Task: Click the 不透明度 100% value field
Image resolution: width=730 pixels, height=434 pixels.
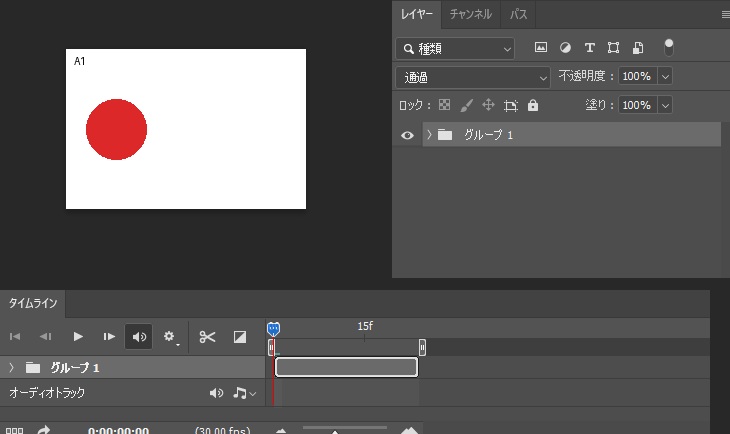Action: tap(637, 76)
